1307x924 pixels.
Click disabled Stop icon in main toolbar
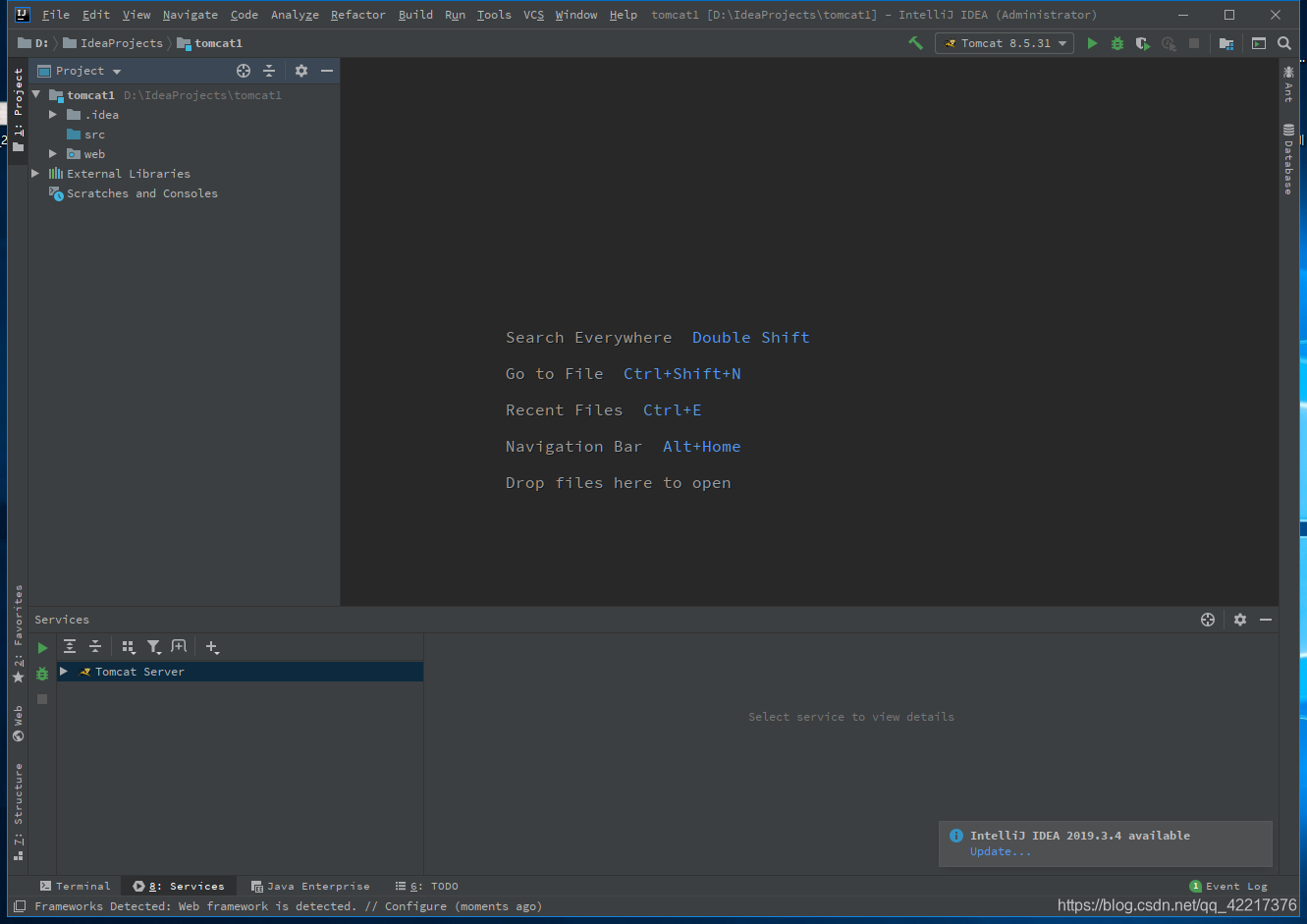click(1194, 43)
